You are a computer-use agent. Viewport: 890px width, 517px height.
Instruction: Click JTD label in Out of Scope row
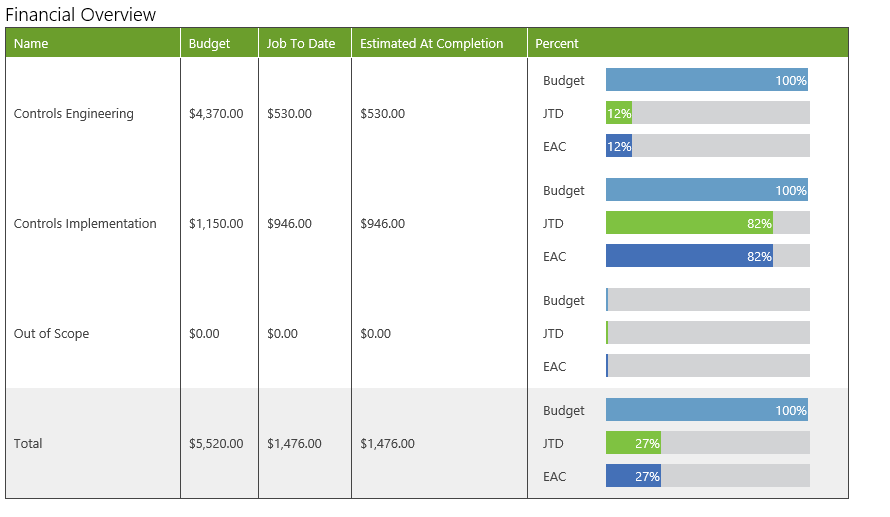553,334
